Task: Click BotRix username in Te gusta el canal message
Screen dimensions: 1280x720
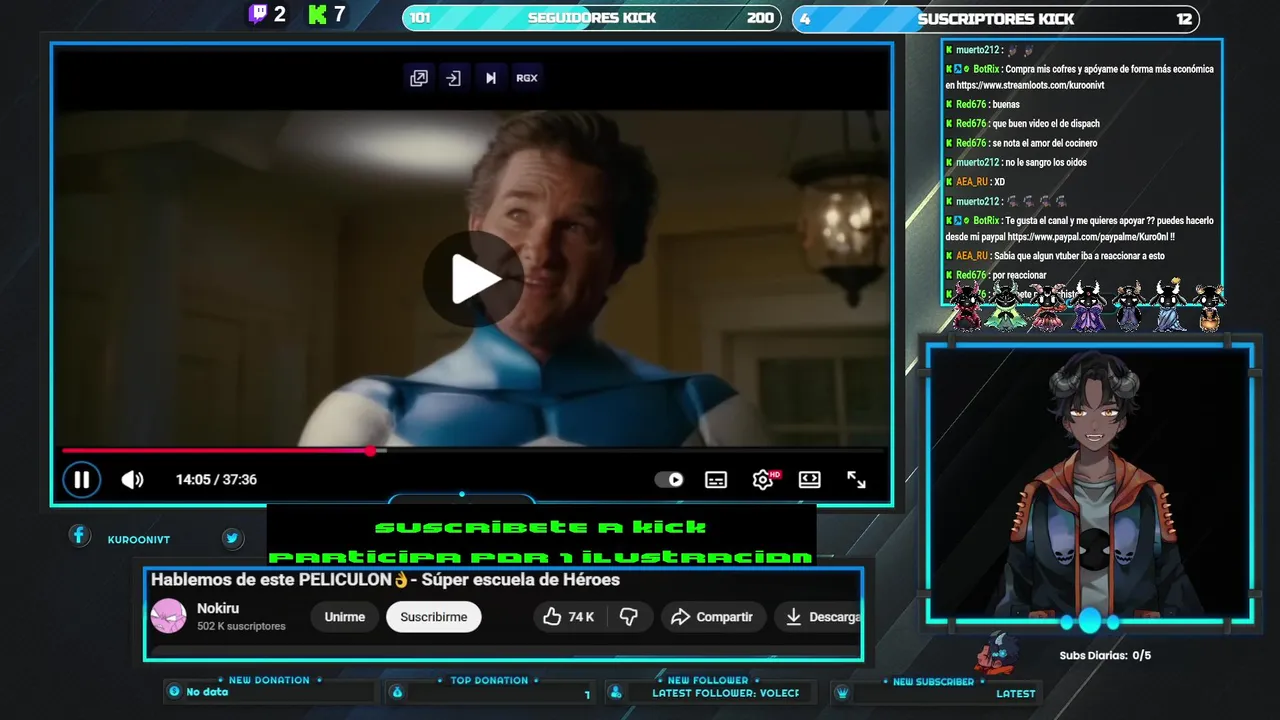Action: 985,220
